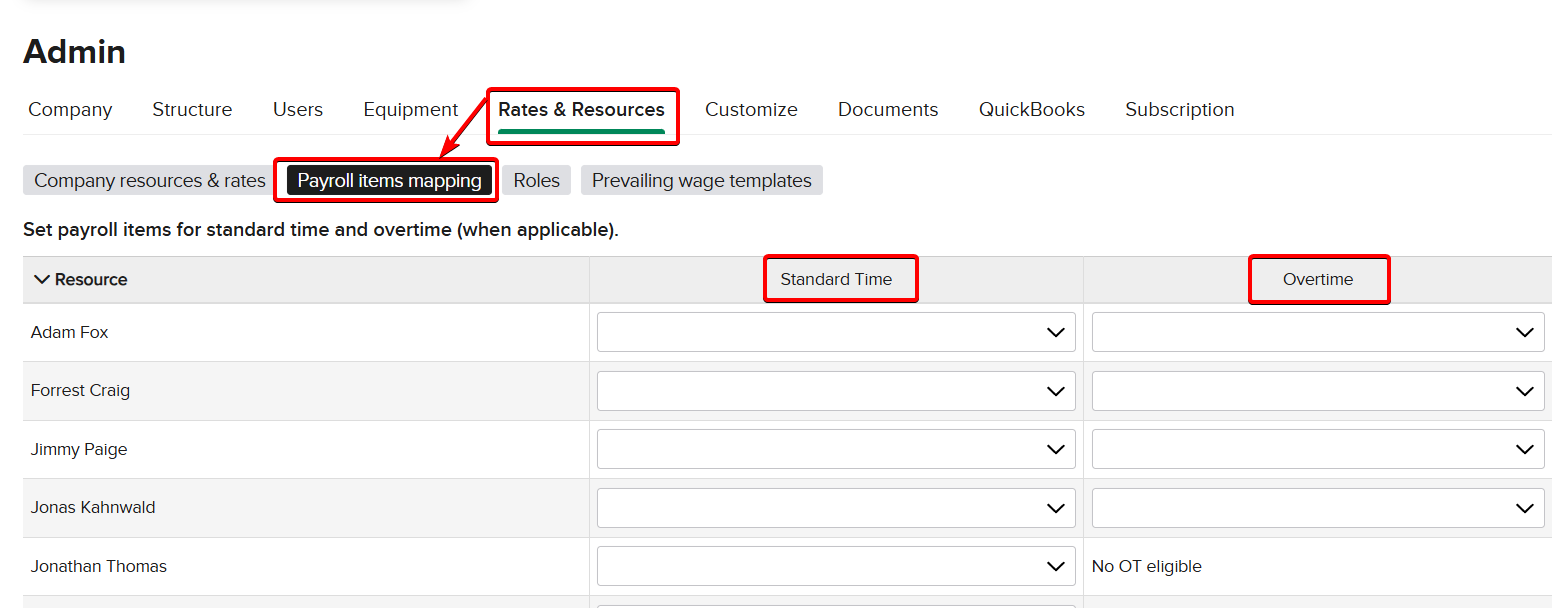Go to the Subscription tab
Viewport: 1554px width, 608px height.
[x=1179, y=110]
